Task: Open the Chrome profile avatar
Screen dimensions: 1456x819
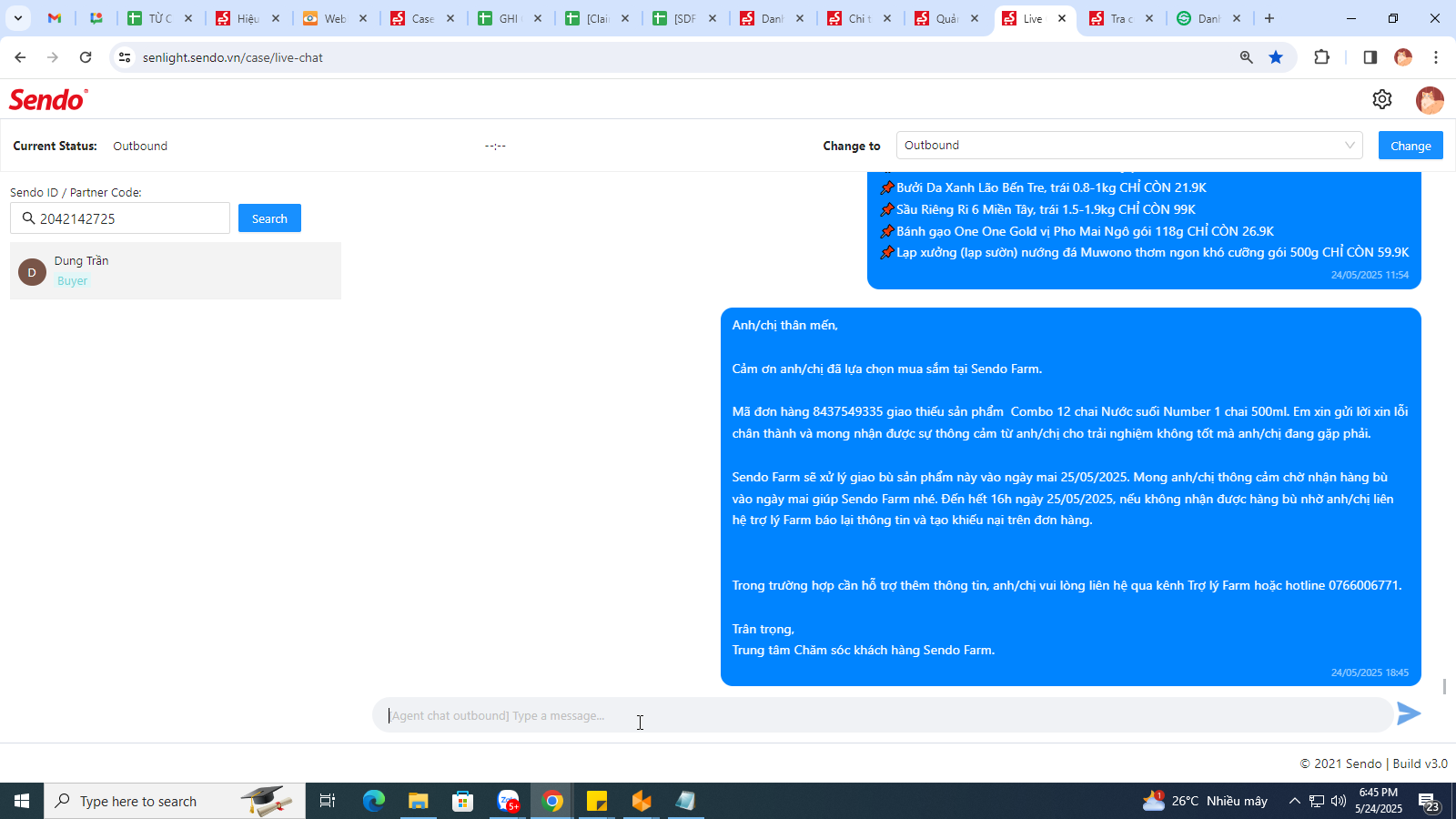Action: (x=1403, y=57)
